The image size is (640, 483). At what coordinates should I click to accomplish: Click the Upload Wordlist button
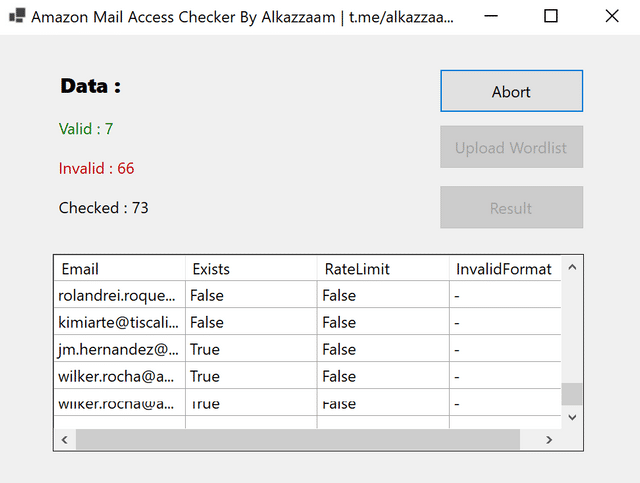(511, 147)
